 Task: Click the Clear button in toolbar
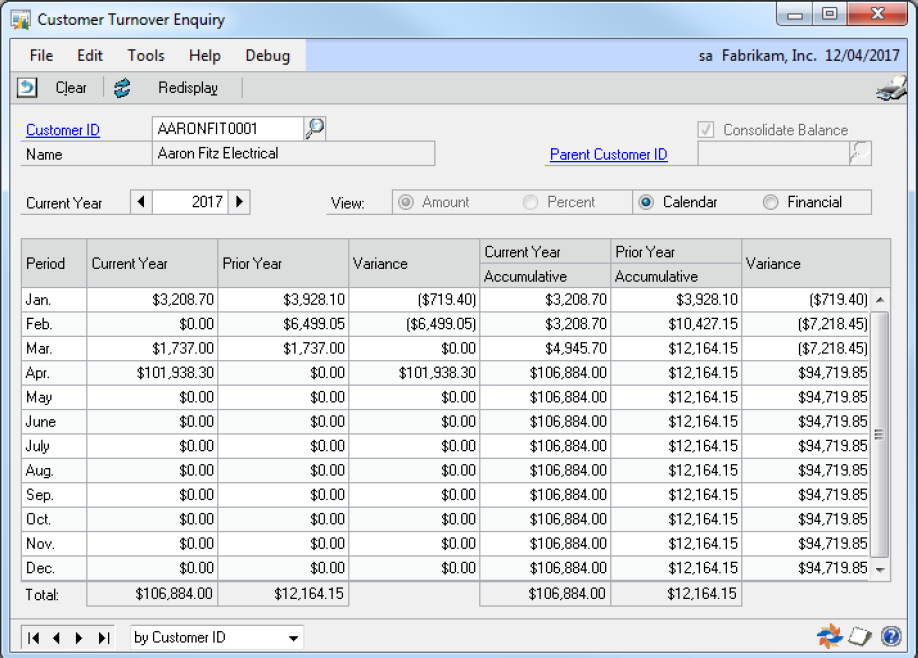[x=71, y=88]
